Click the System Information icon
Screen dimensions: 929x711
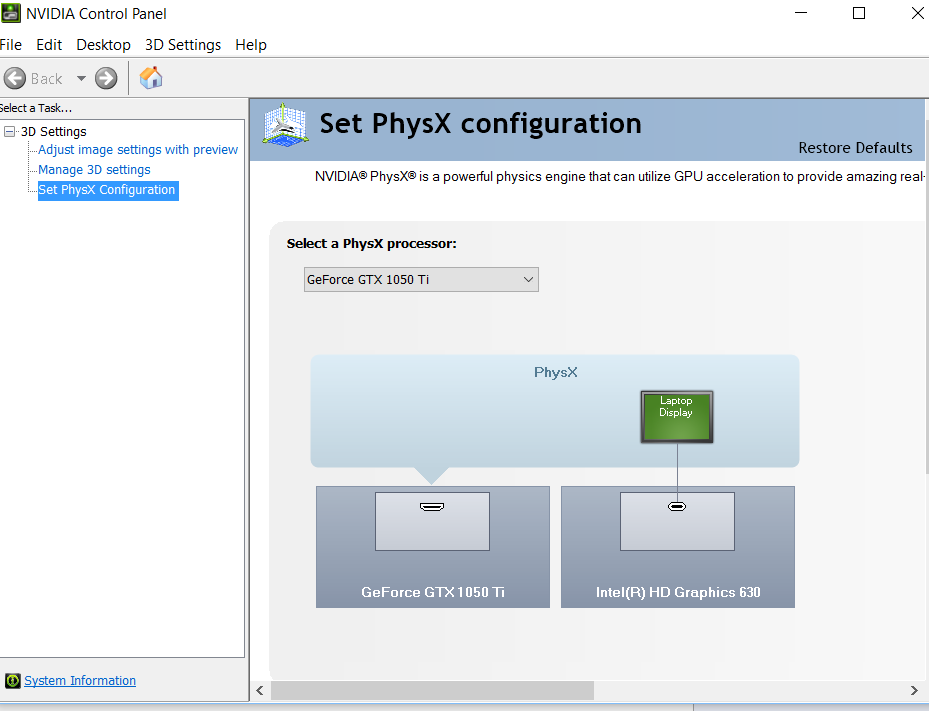point(12,681)
